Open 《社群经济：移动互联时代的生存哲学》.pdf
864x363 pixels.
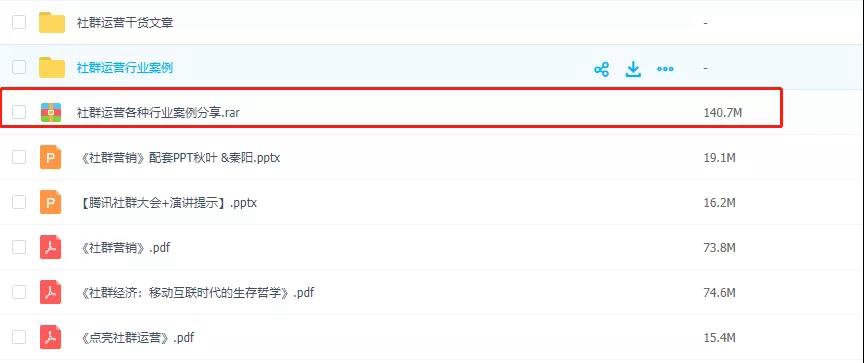tap(196, 292)
